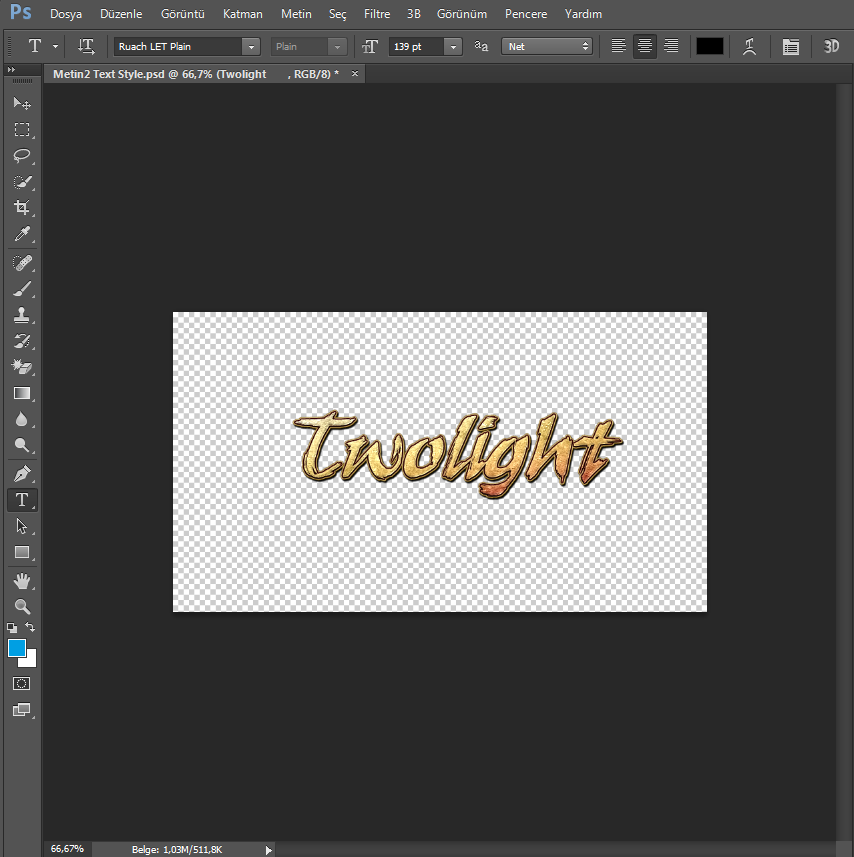
Task: Open the Metin menu
Action: point(296,14)
